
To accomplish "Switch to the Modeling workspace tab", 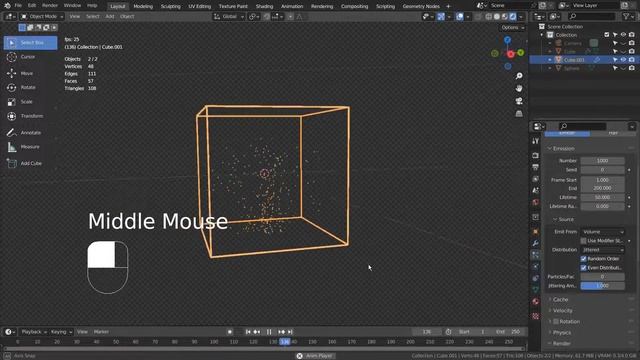I will [143, 6].
